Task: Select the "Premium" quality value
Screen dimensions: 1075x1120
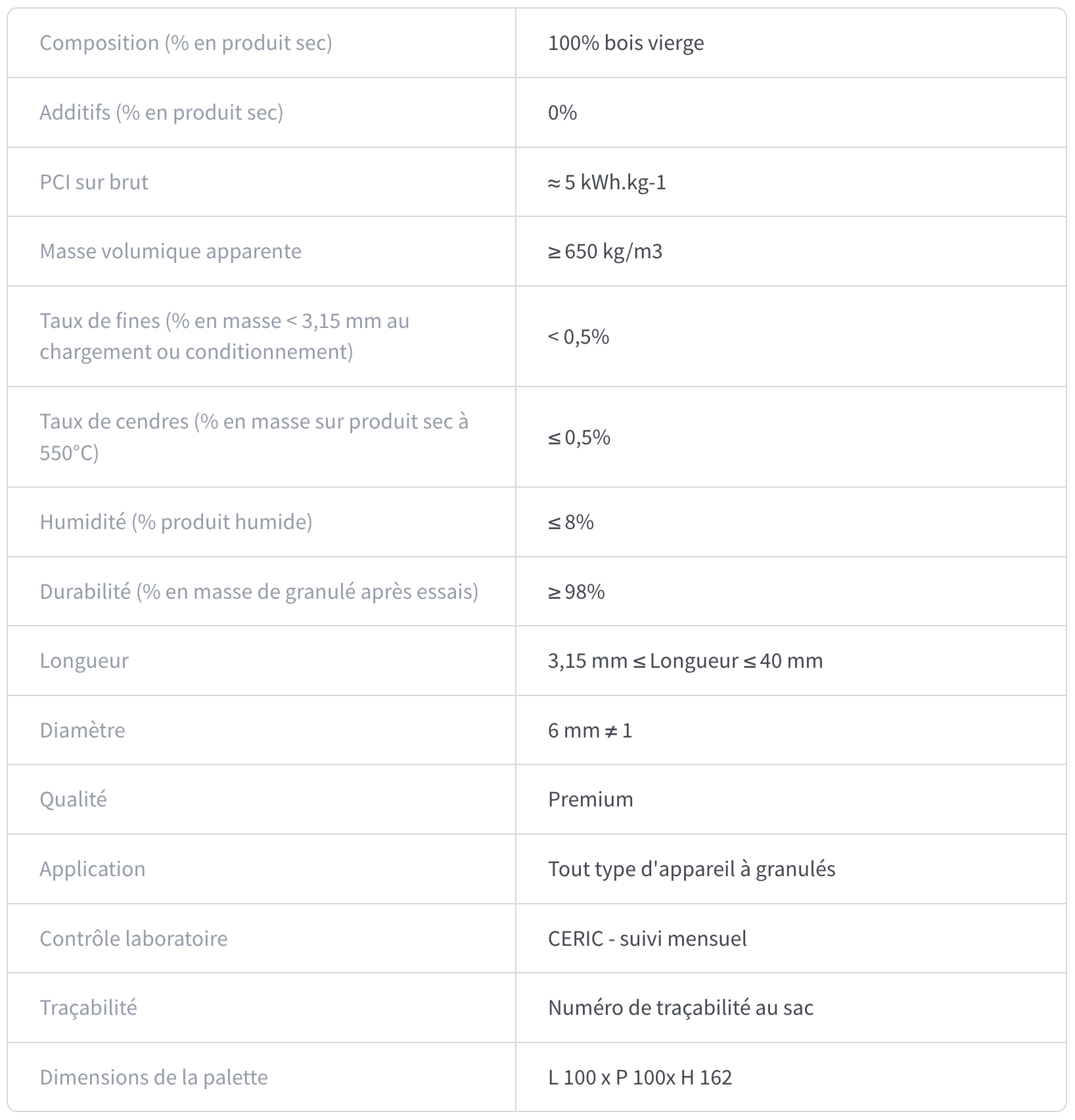Action: click(590, 799)
